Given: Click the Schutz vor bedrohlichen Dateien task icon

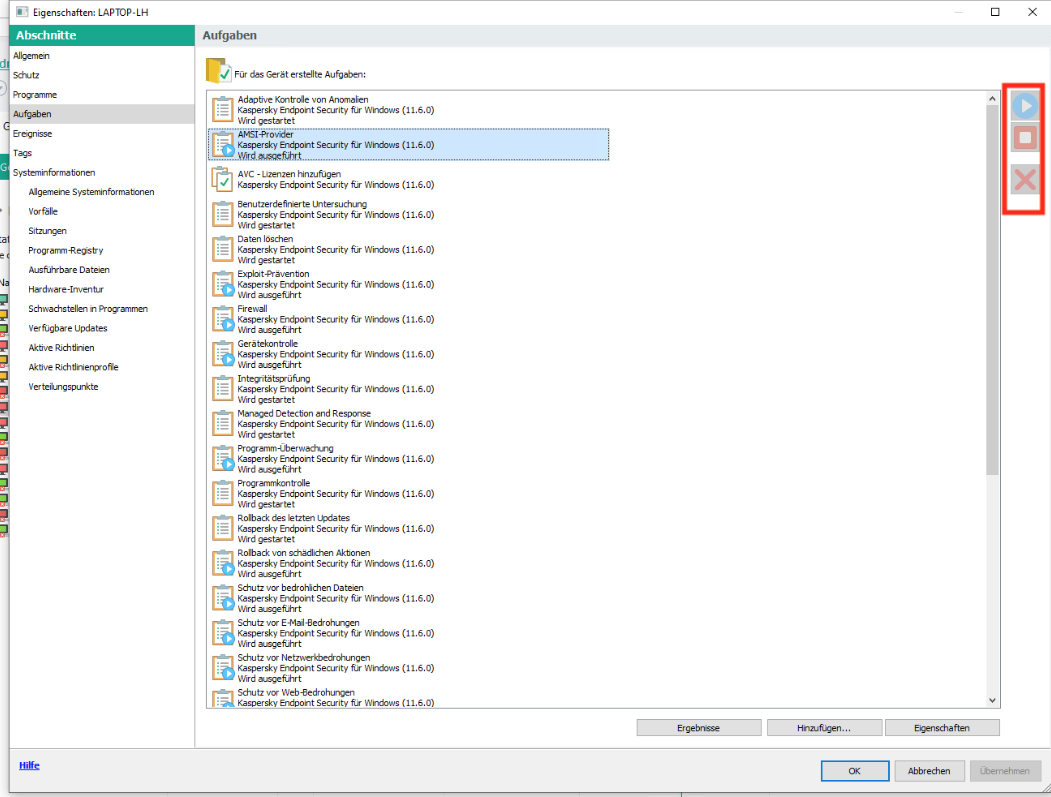Looking at the screenshot, I should click(223, 597).
